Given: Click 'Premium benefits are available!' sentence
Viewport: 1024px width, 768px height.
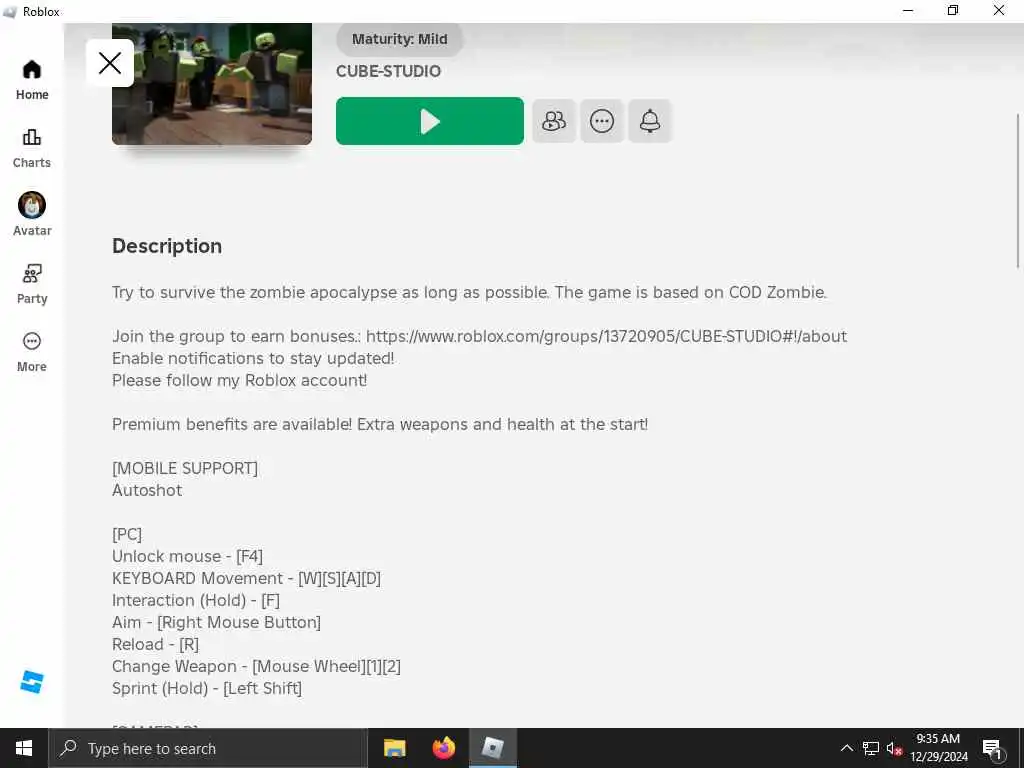Looking at the screenshot, I should (232, 424).
